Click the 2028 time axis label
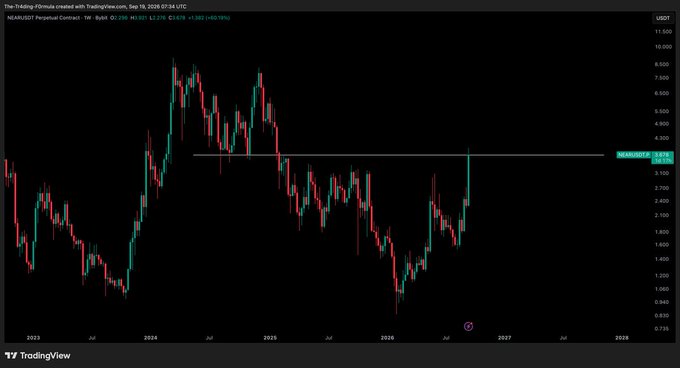Viewport: 680px width, 368px height. coord(621,338)
